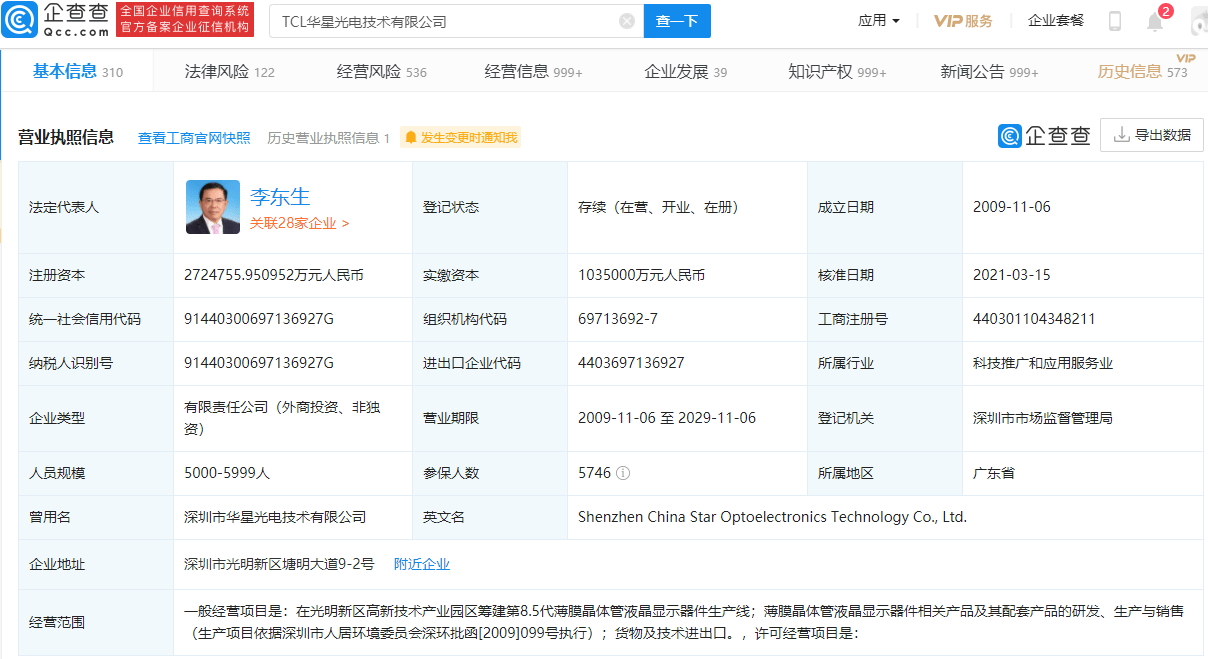
Task: Expand 关联28家企业 related companies
Action: pos(300,224)
